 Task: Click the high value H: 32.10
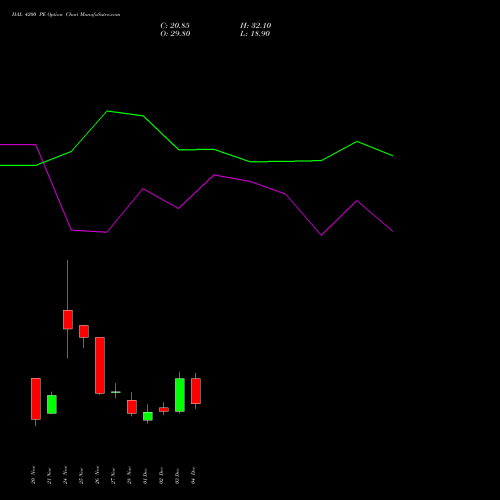pyautogui.click(x=255, y=26)
